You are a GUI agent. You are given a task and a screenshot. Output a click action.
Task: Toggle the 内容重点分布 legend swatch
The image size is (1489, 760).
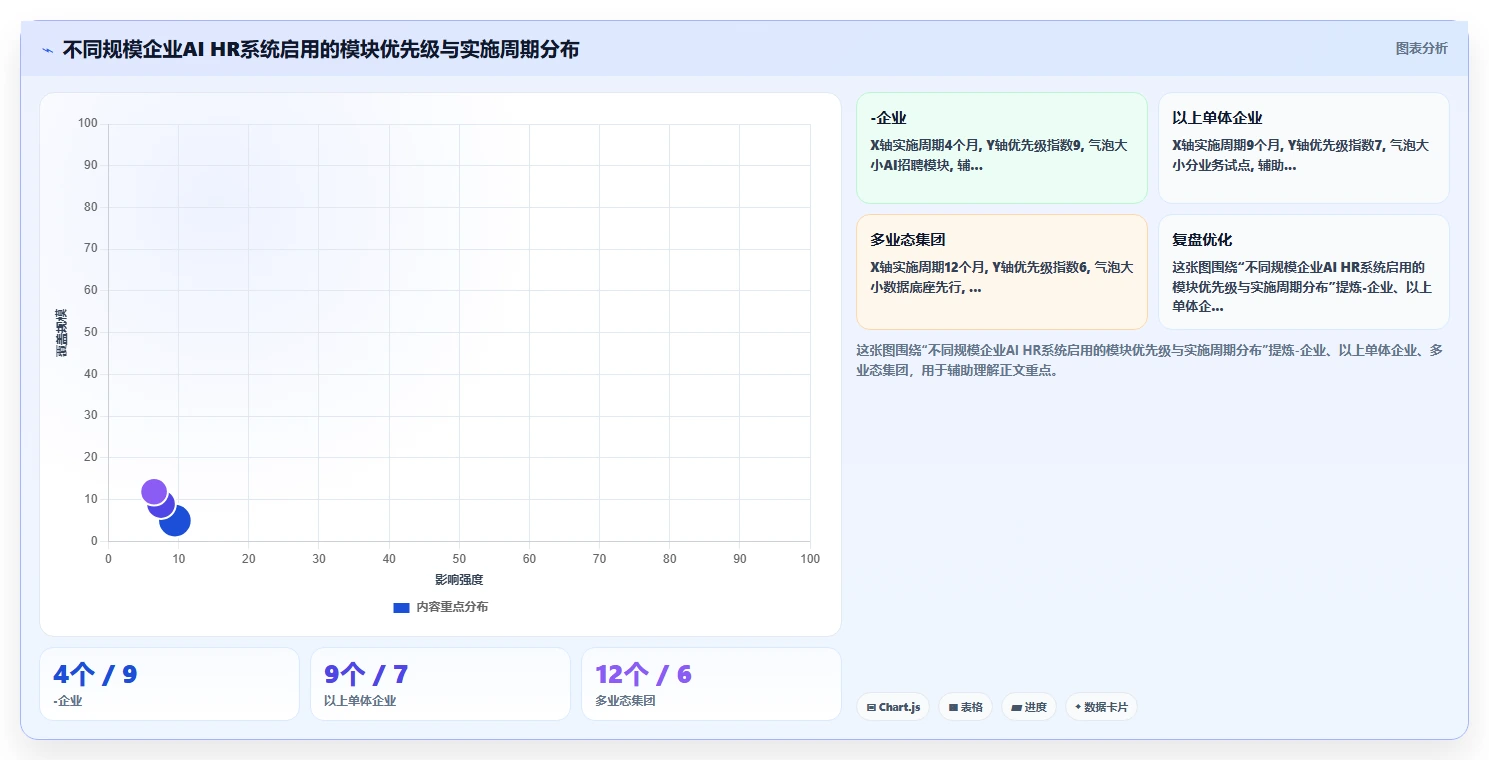[x=401, y=607]
